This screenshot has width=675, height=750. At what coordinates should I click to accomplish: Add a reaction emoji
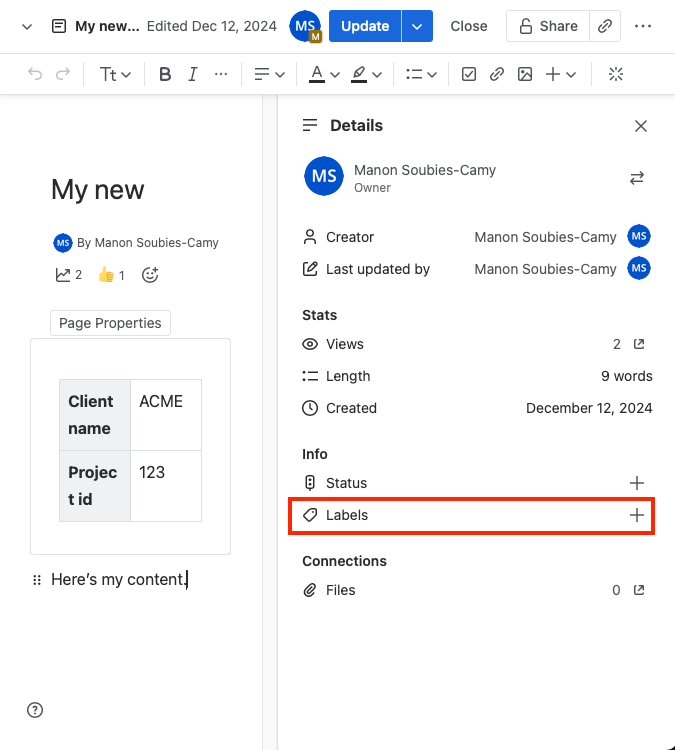150,275
